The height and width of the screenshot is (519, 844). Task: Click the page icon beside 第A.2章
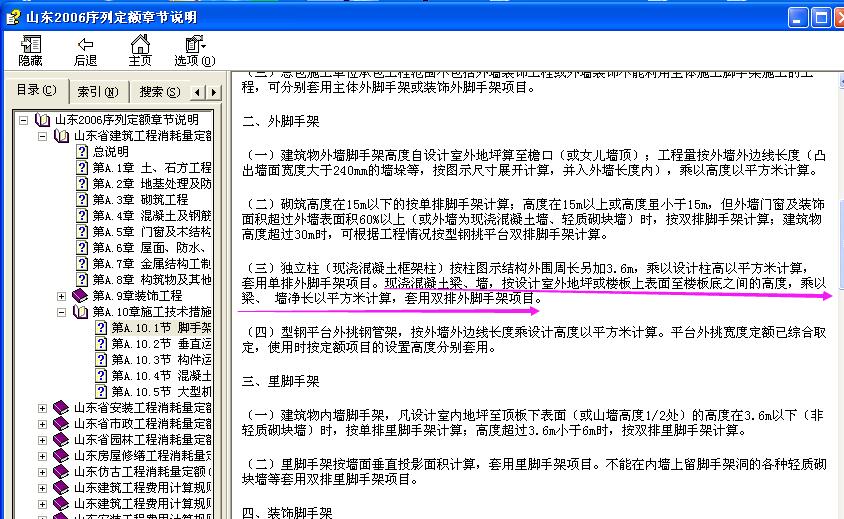82,184
